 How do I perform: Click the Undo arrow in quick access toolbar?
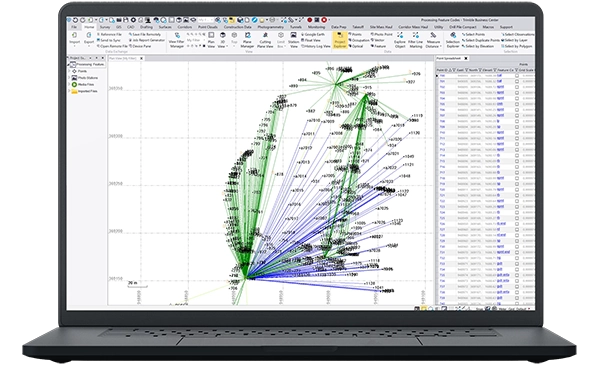click(75, 20)
